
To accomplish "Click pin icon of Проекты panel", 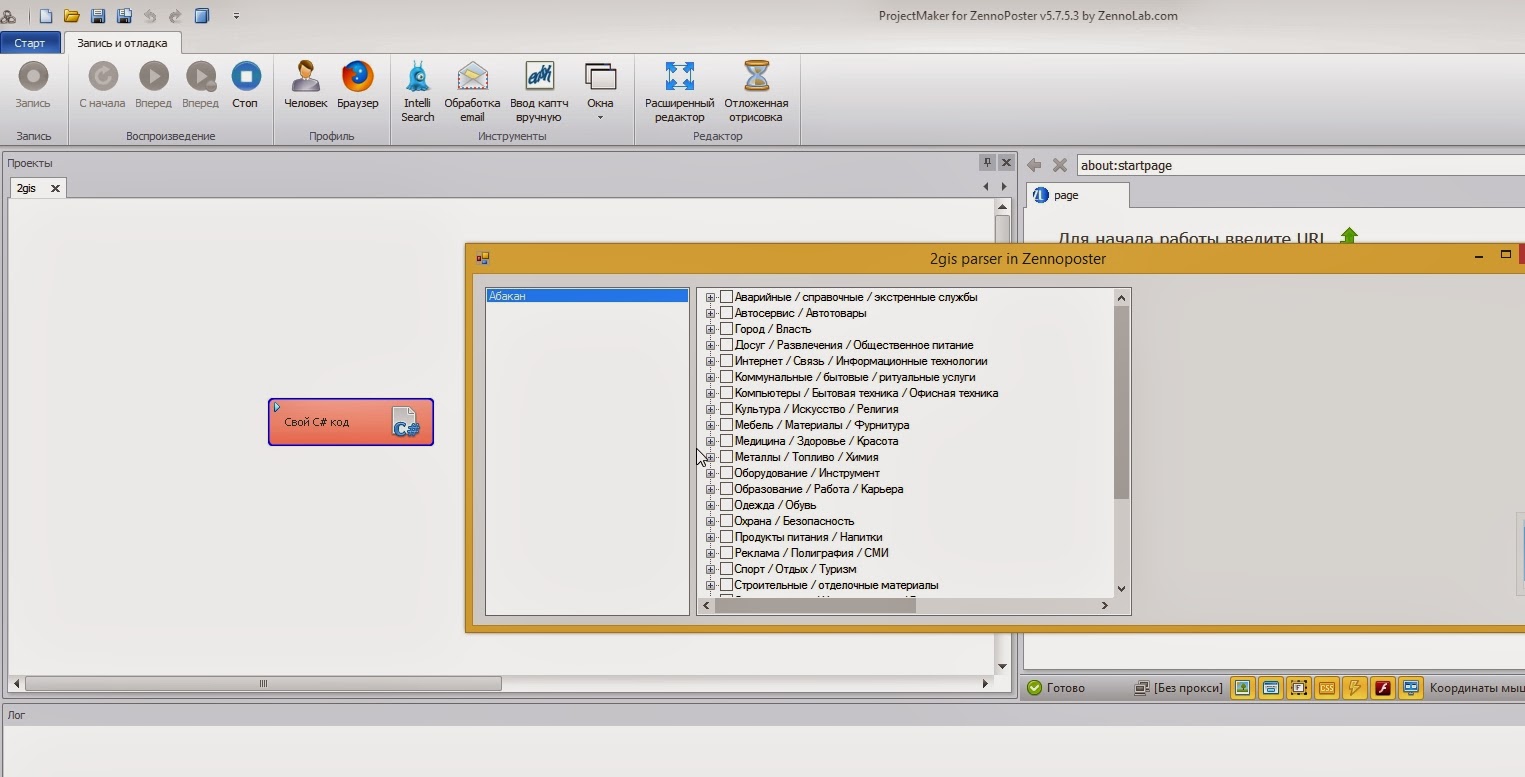I will (987, 162).
